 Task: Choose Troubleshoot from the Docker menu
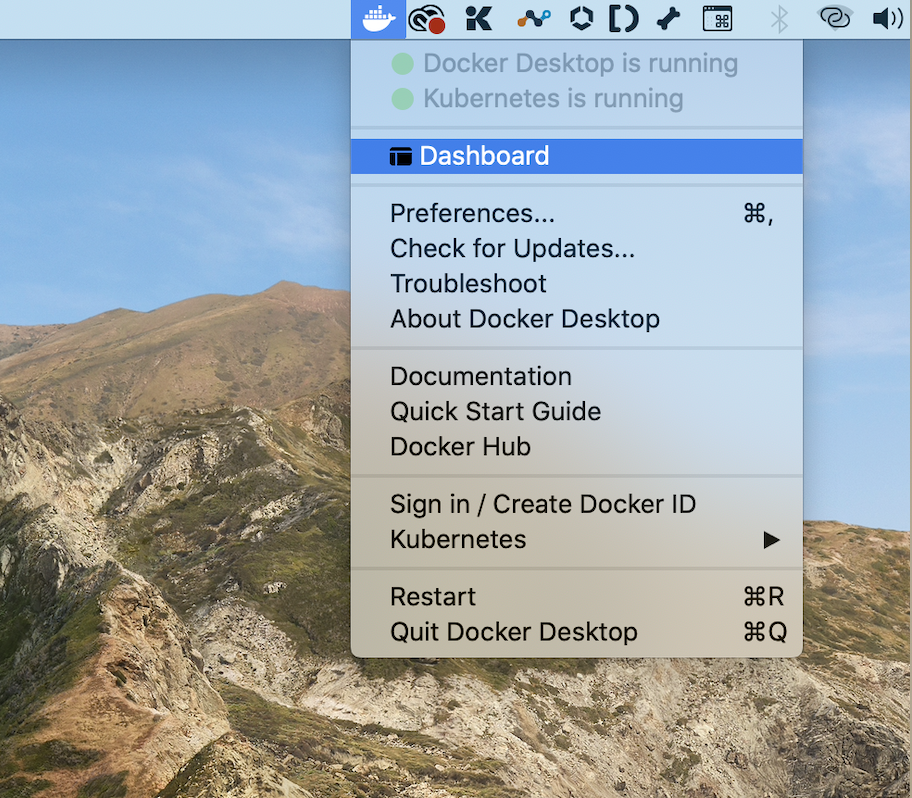pos(468,284)
